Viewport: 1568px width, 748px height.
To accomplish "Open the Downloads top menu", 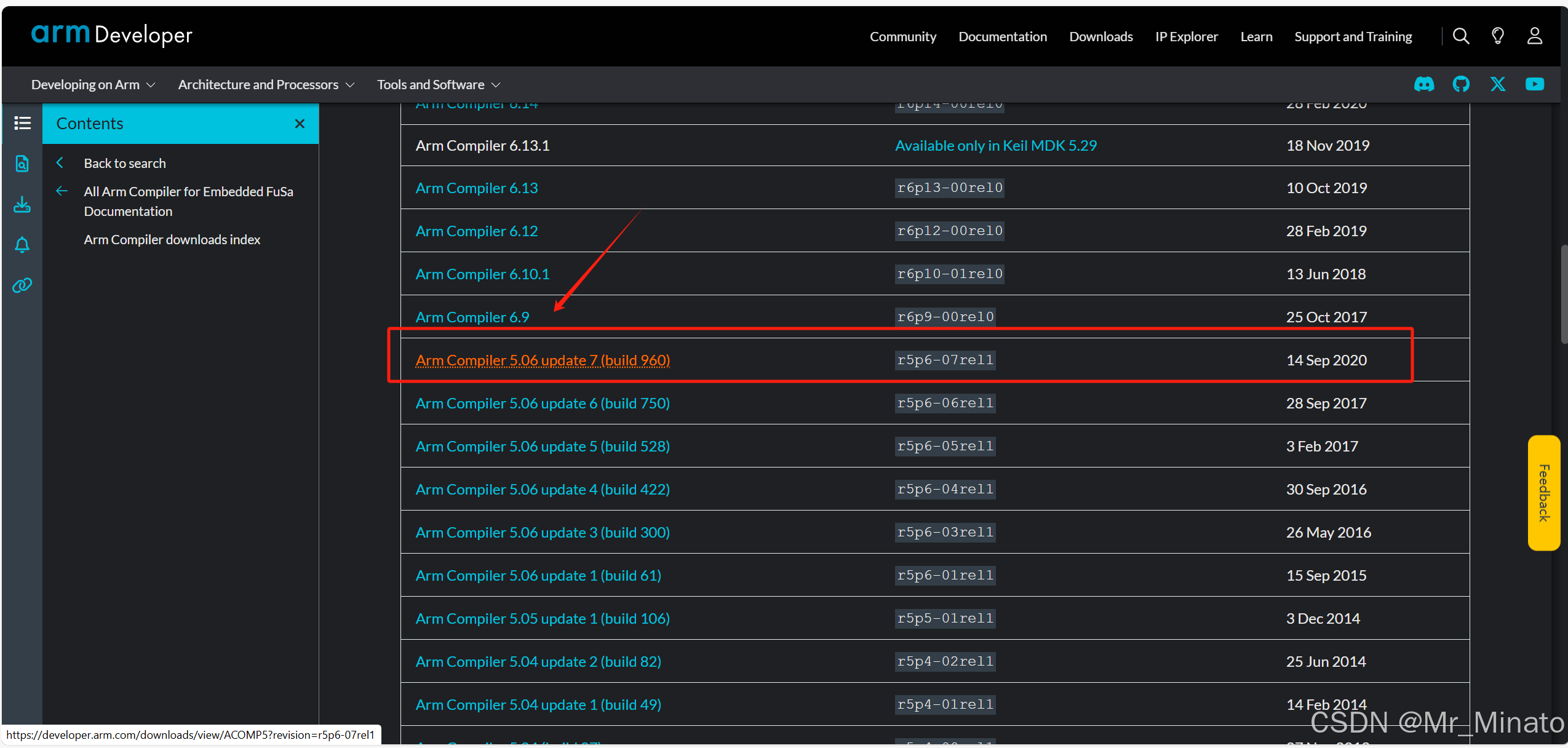I will point(1100,37).
